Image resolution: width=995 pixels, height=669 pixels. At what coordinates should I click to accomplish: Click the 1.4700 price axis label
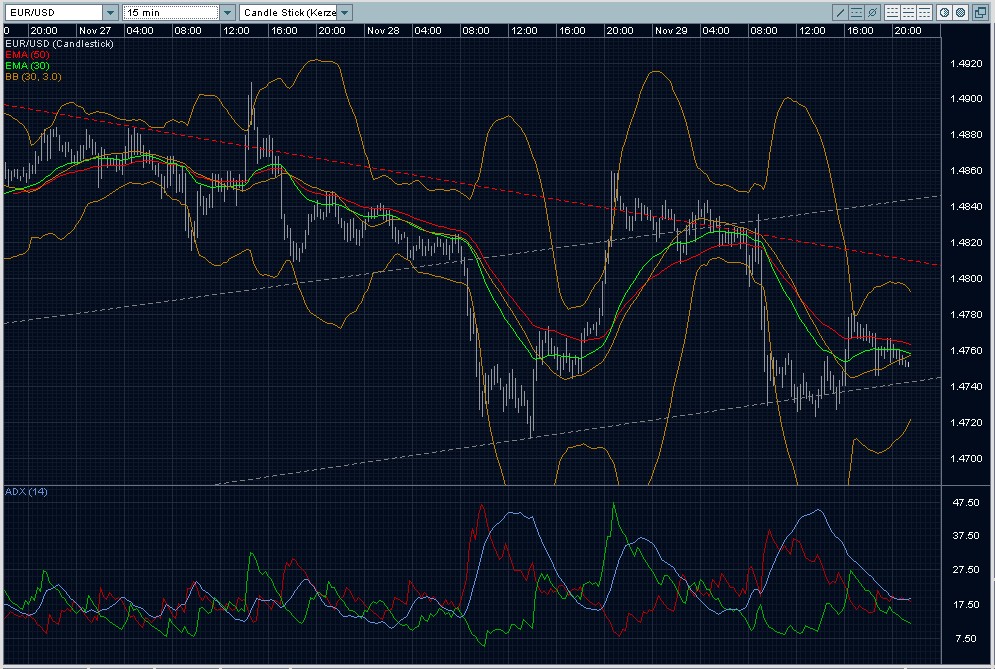966,458
